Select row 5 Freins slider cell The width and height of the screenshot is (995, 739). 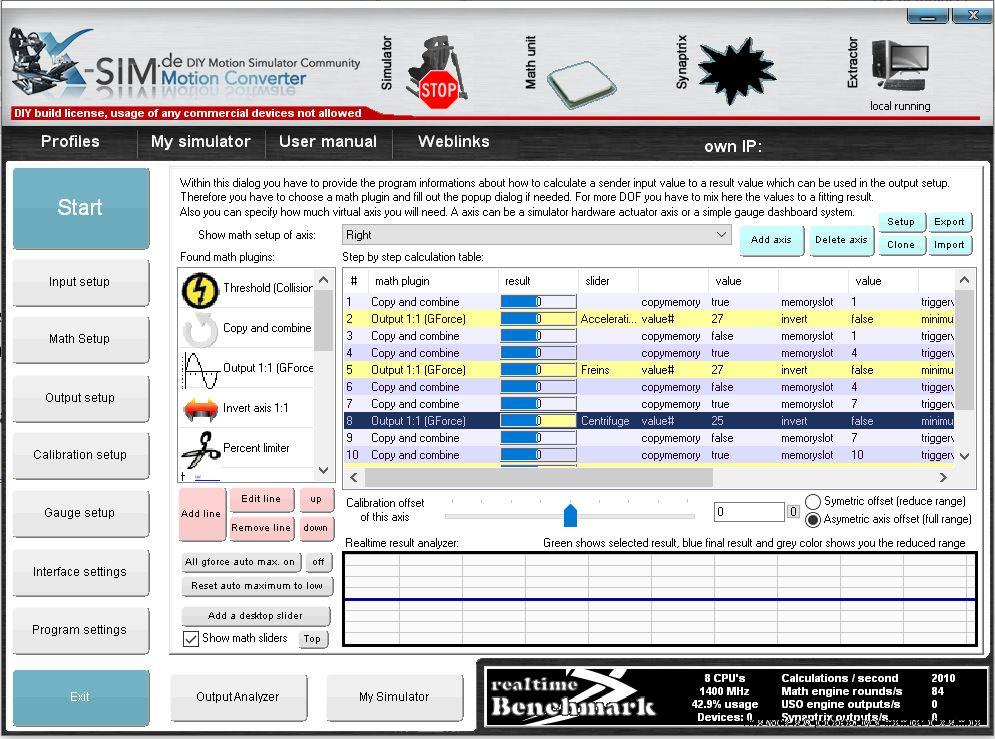click(608, 370)
